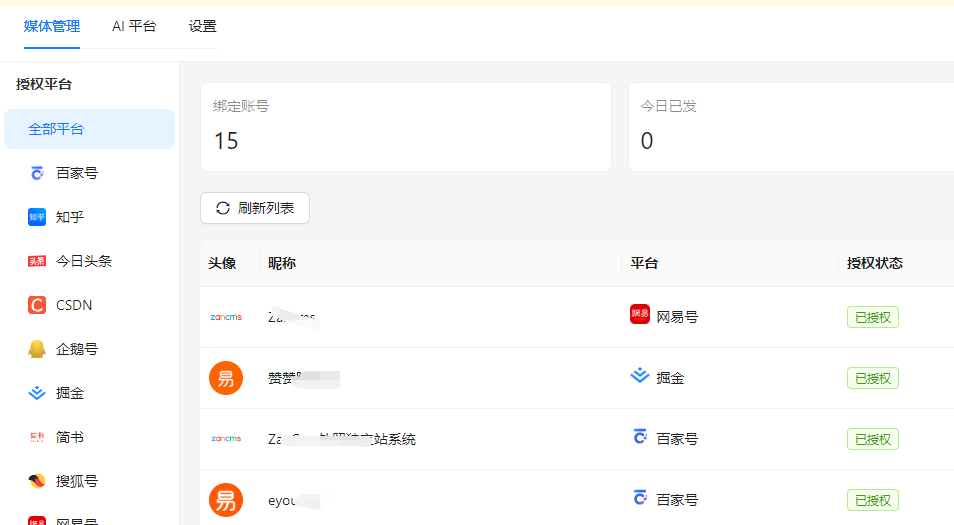The width and height of the screenshot is (954, 525).
Task: Click the orange avatar in eyou row
Action: [226, 500]
